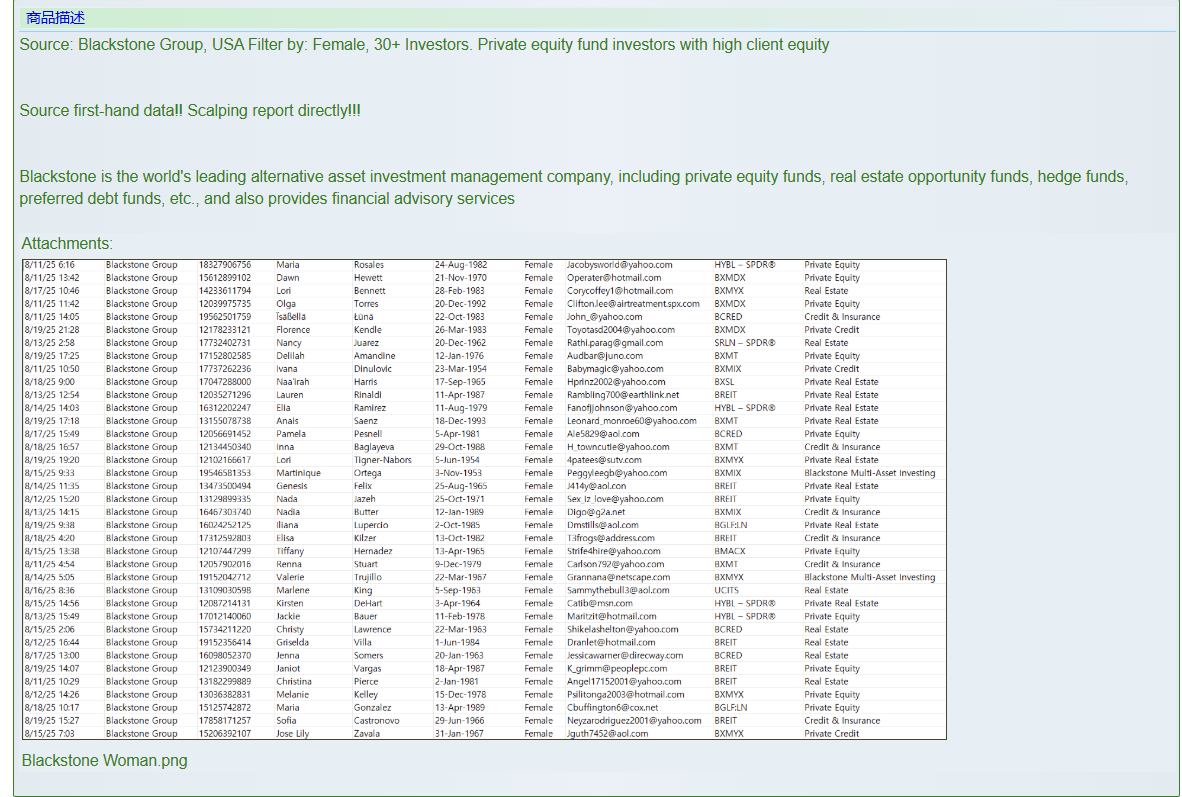
Task: Select the 8/15/25 7:03 timestamp in last row
Action: pos(49,734)
